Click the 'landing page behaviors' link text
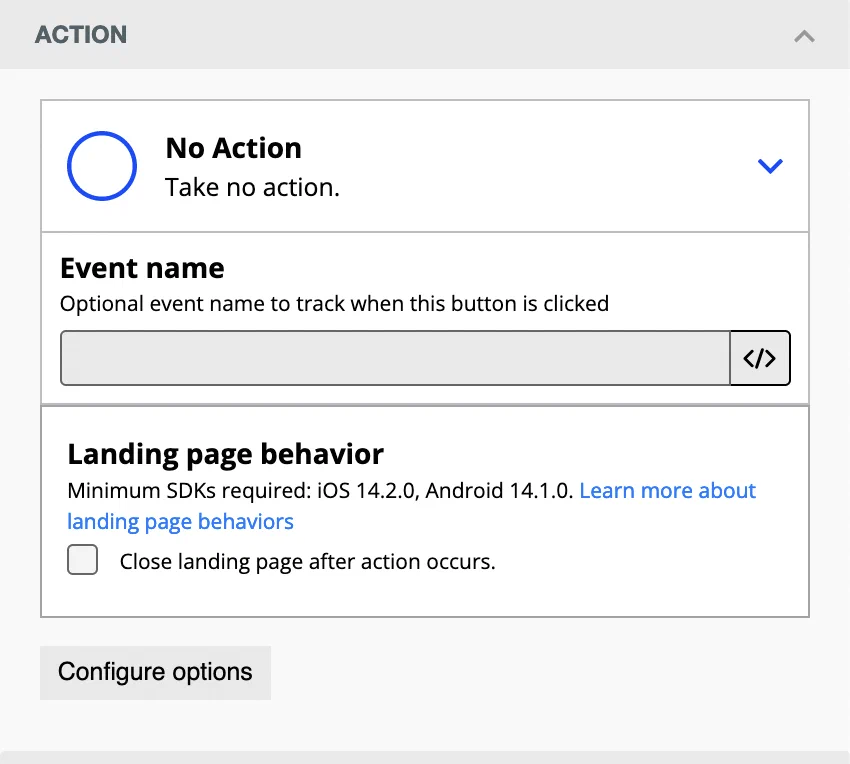The image size is (850, 764). pyautogui.click(x=180, y=521)
